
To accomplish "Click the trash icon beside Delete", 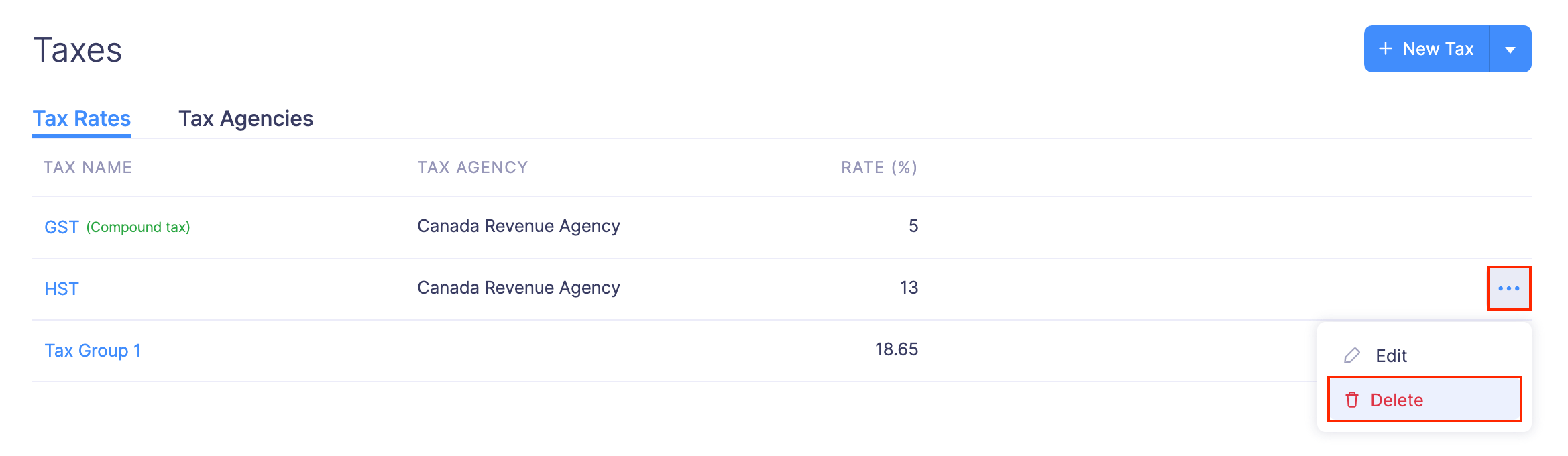I will tap(1352, 400).
